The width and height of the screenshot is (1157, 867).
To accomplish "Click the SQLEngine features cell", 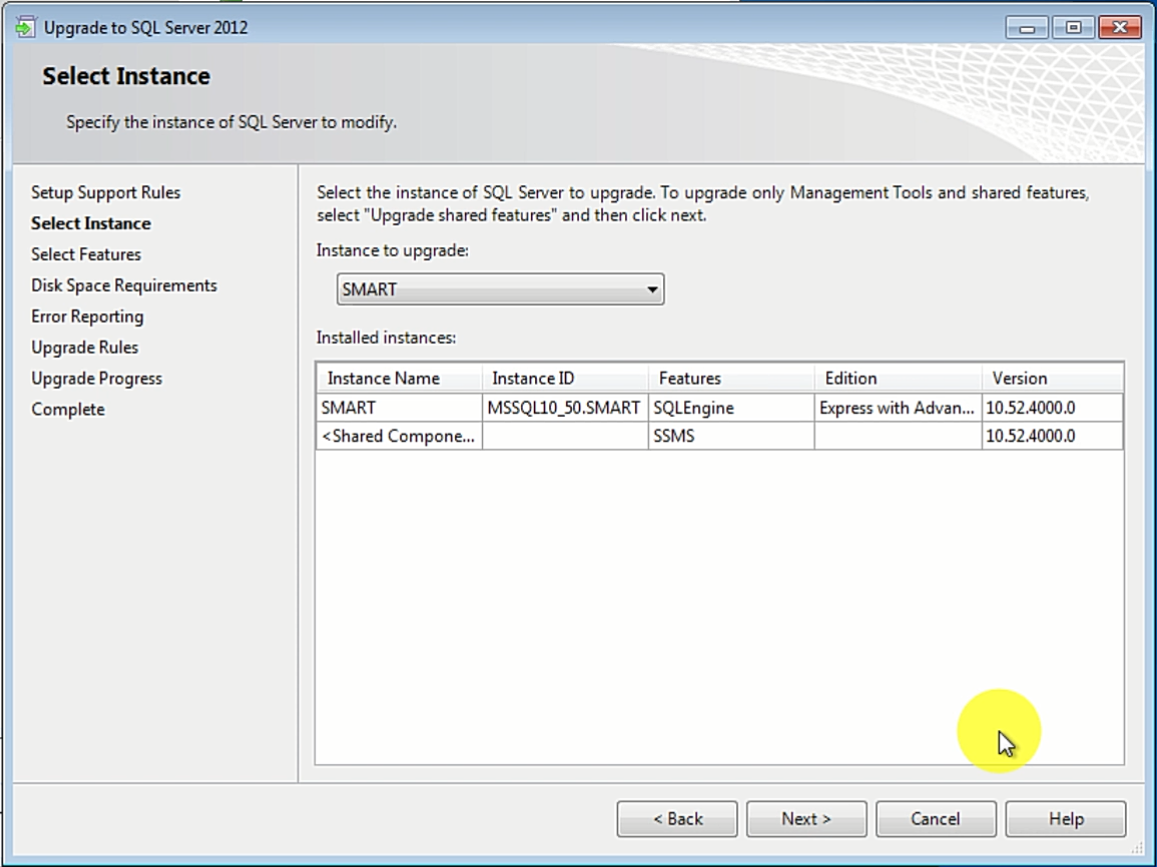I will [x=731, y=408].
